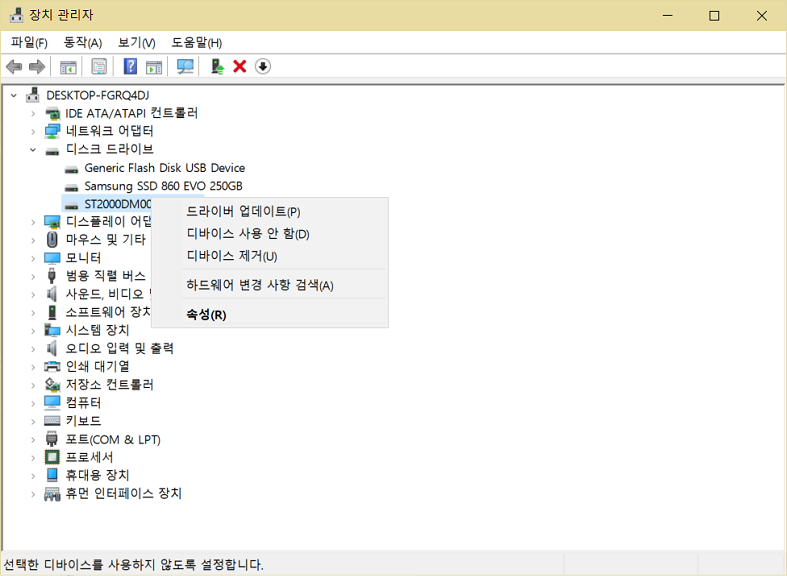
Task: Click the red X uninstall device icon
Action: click(x=240, y=66)
